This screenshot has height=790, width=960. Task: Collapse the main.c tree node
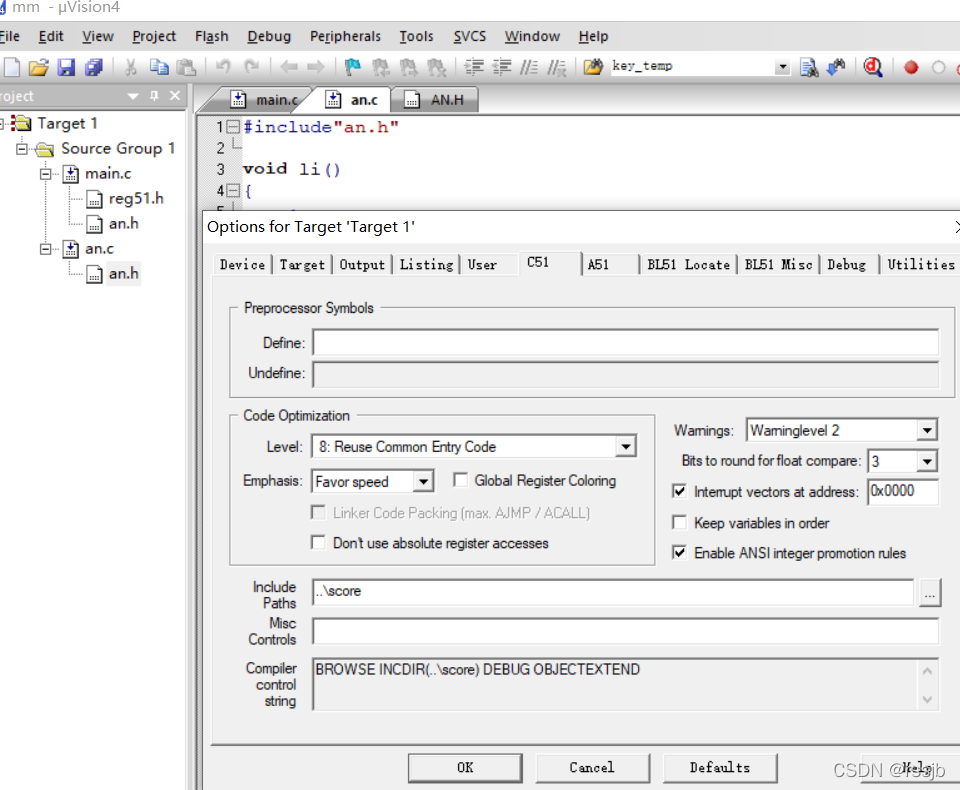tap(46, 174)
